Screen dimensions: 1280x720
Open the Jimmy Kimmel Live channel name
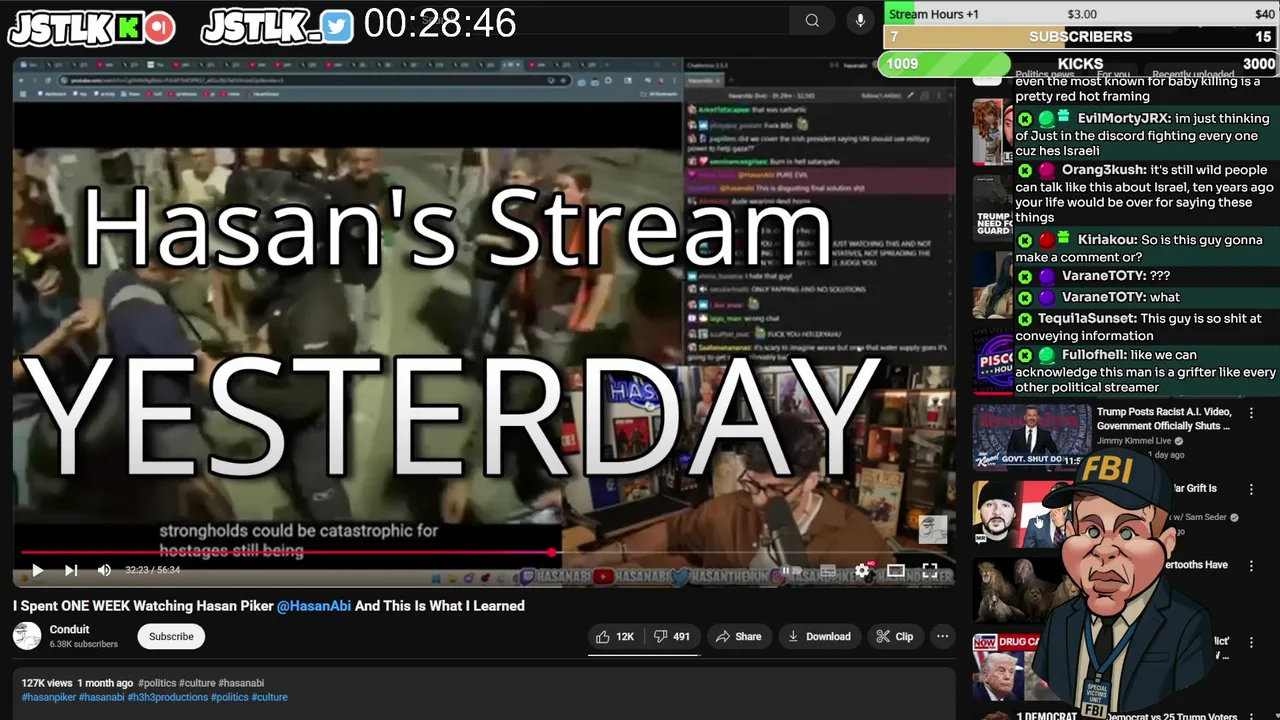[x=1134, y=440]
